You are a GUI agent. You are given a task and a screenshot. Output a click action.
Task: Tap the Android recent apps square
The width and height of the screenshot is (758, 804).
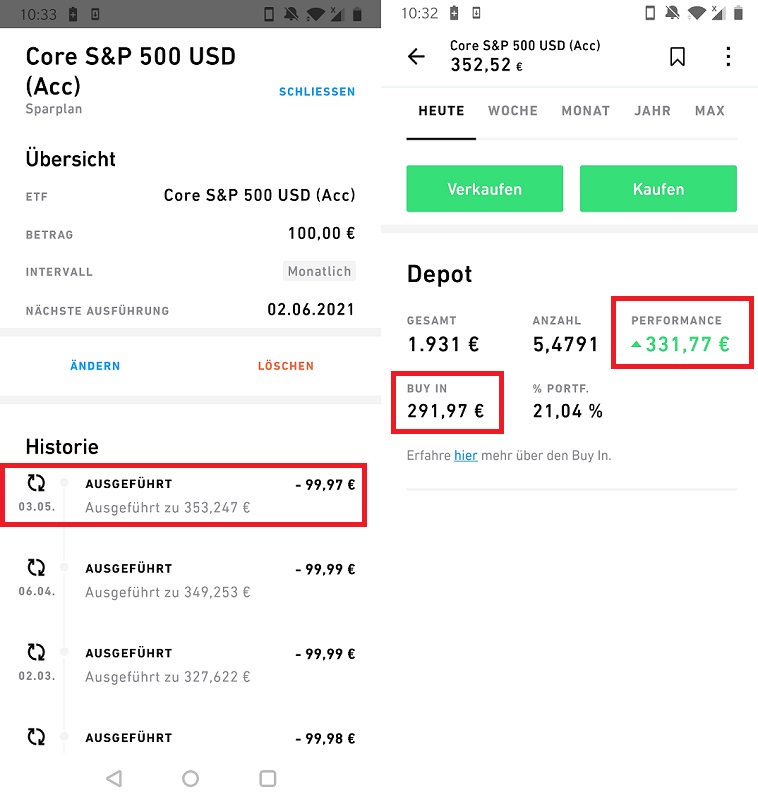coord(267,778)
